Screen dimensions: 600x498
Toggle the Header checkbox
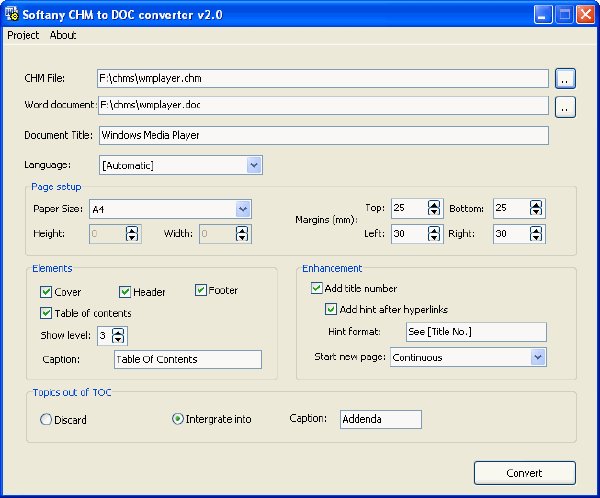click(x=125, y=292)
